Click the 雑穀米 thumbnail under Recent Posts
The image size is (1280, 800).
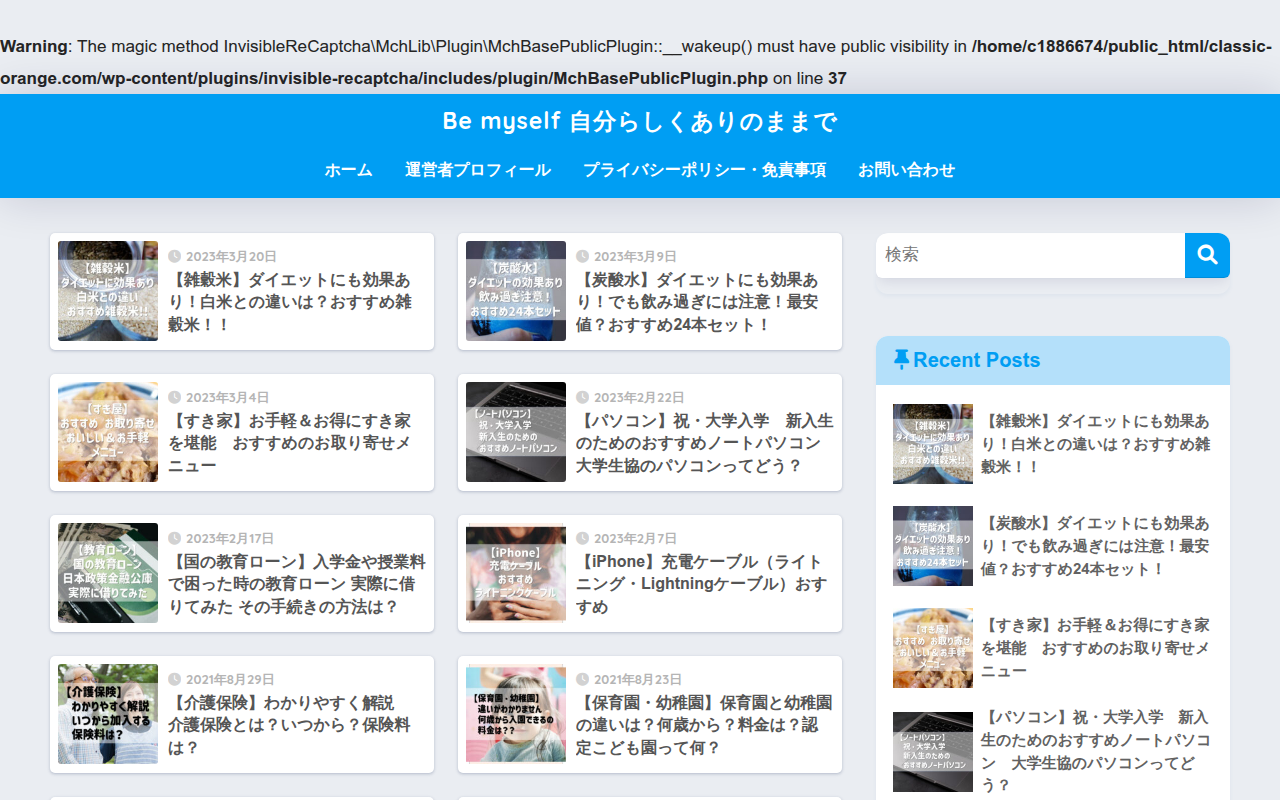click(933, 444)
